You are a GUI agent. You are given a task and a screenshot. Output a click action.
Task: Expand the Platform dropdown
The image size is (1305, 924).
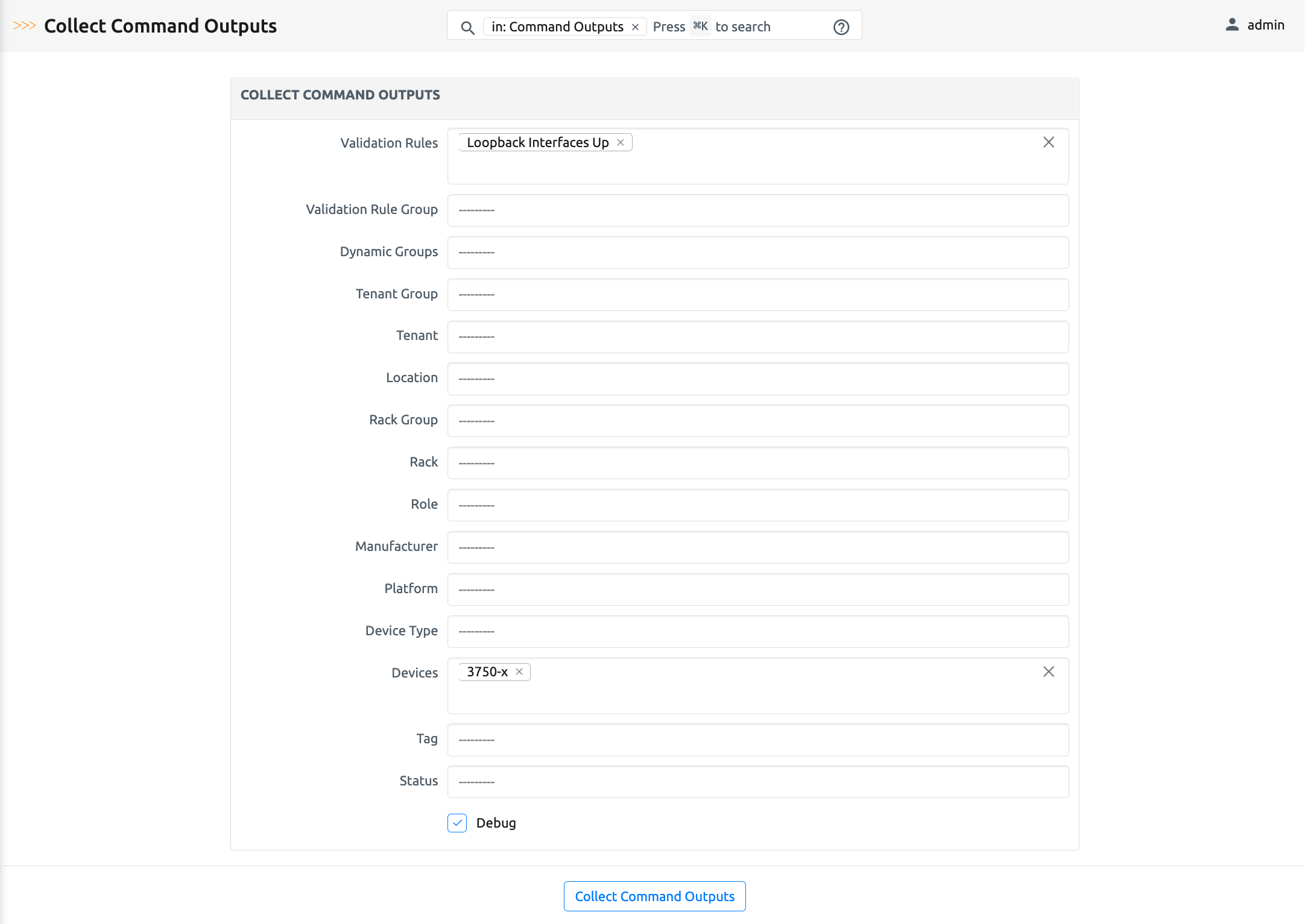click(x=757, y=589)
